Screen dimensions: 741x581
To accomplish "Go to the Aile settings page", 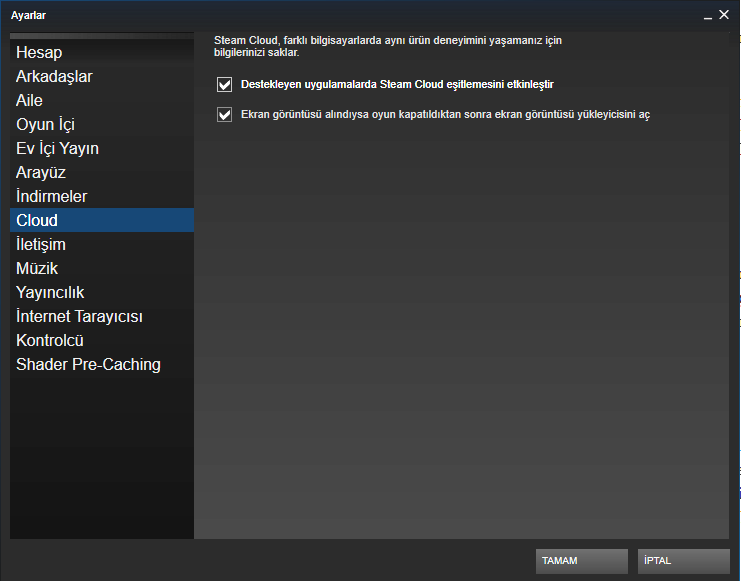I will pos(29,100).
